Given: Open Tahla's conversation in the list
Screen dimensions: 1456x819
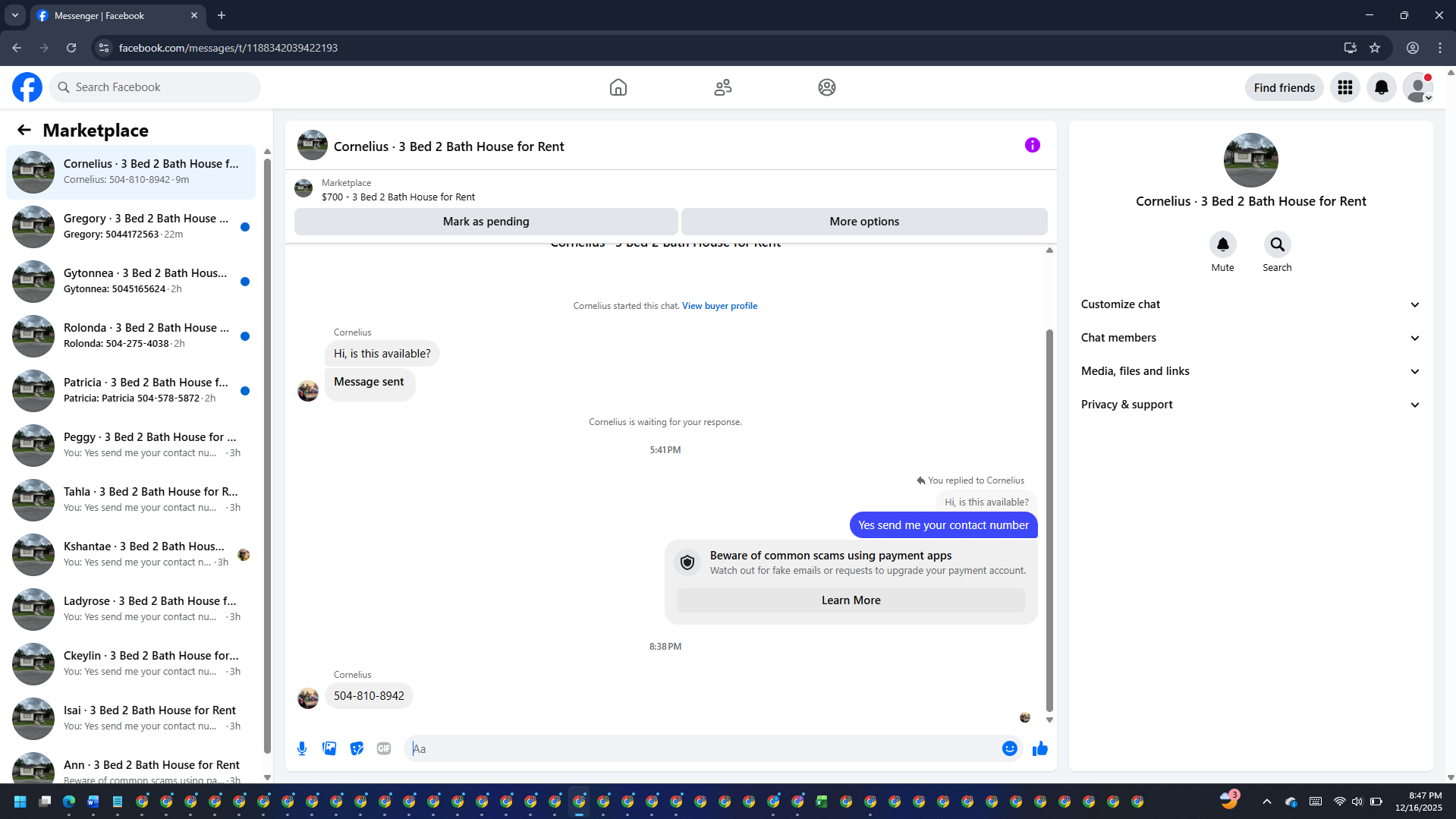Looking at the screenshot, I should point(131,500).
